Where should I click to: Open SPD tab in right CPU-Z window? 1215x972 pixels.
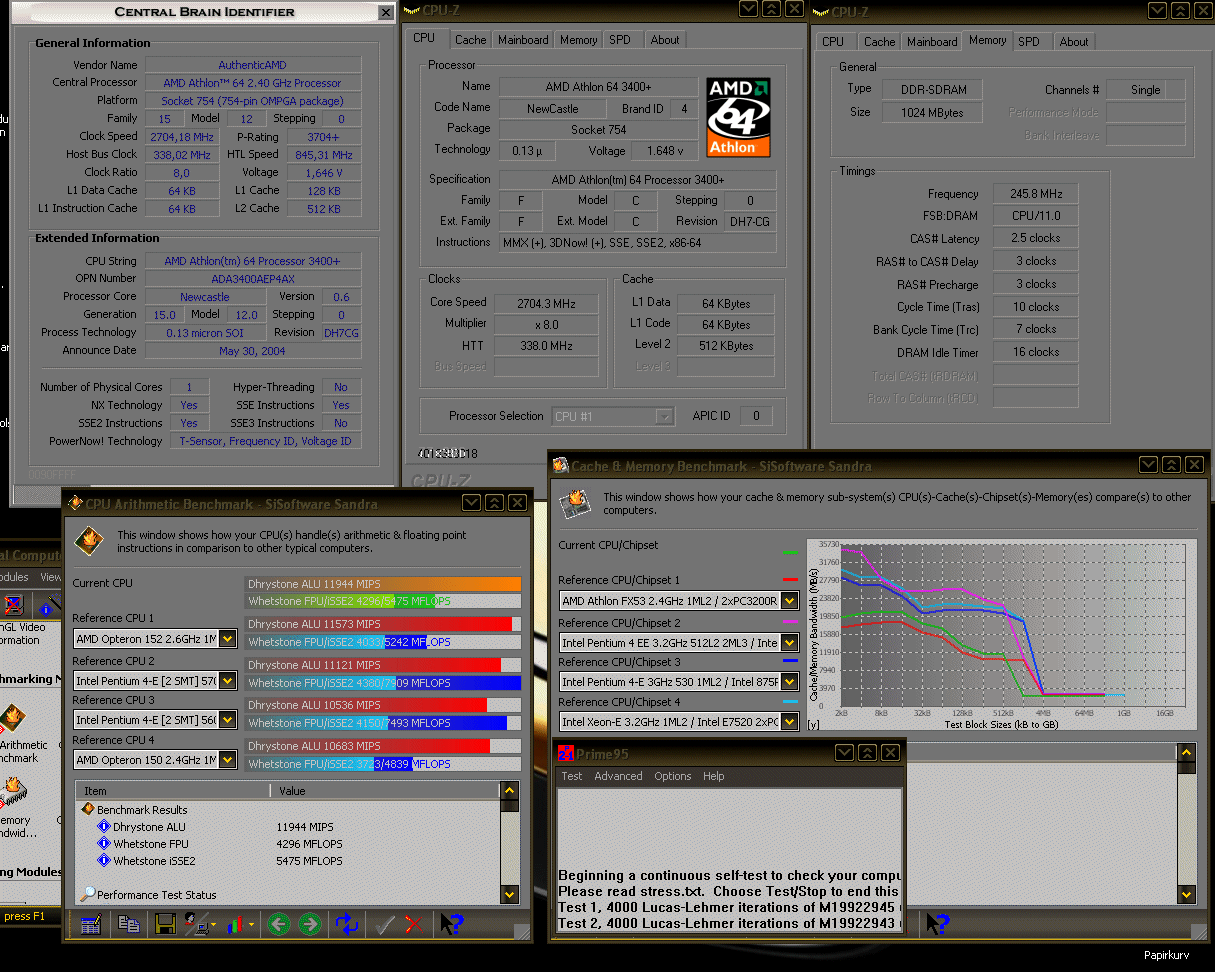tap(1029, 42)
